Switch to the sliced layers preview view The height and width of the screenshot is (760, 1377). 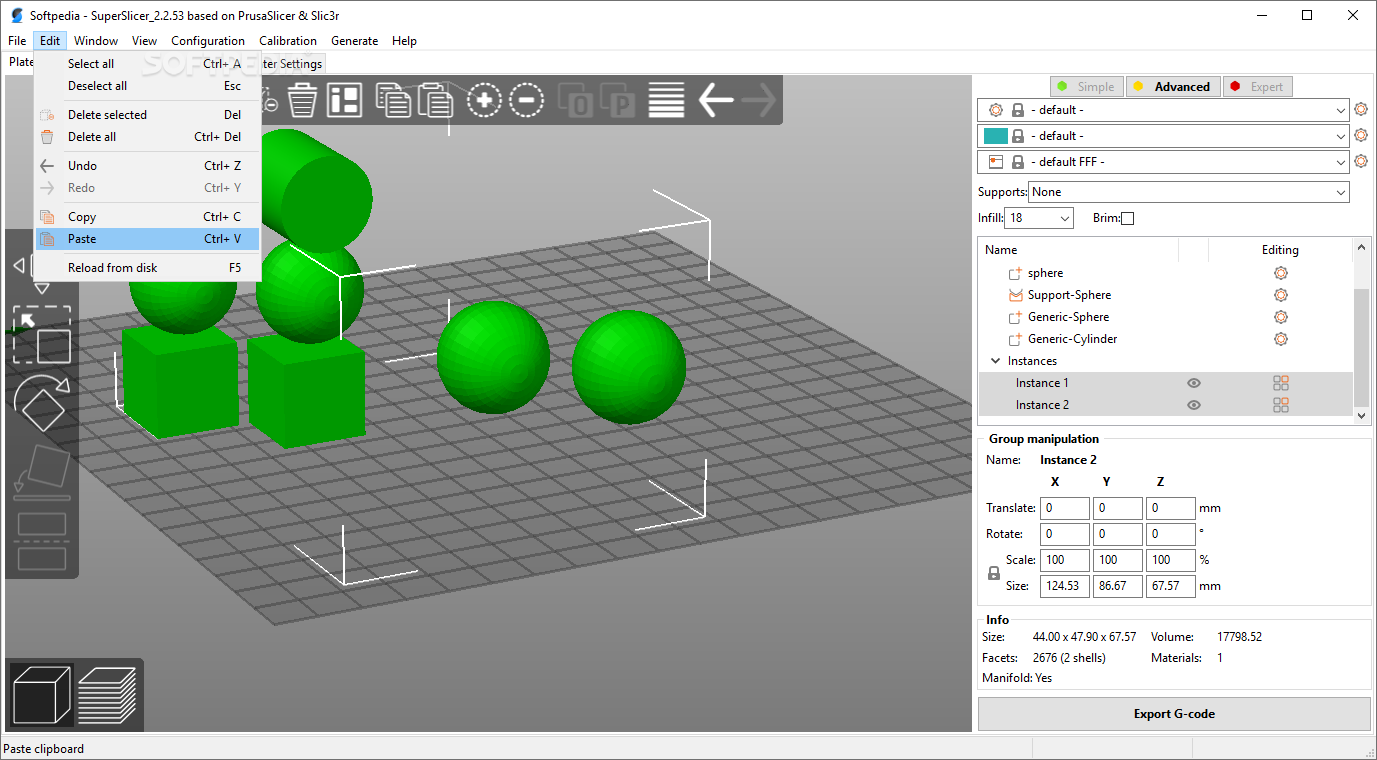[107, 694]
